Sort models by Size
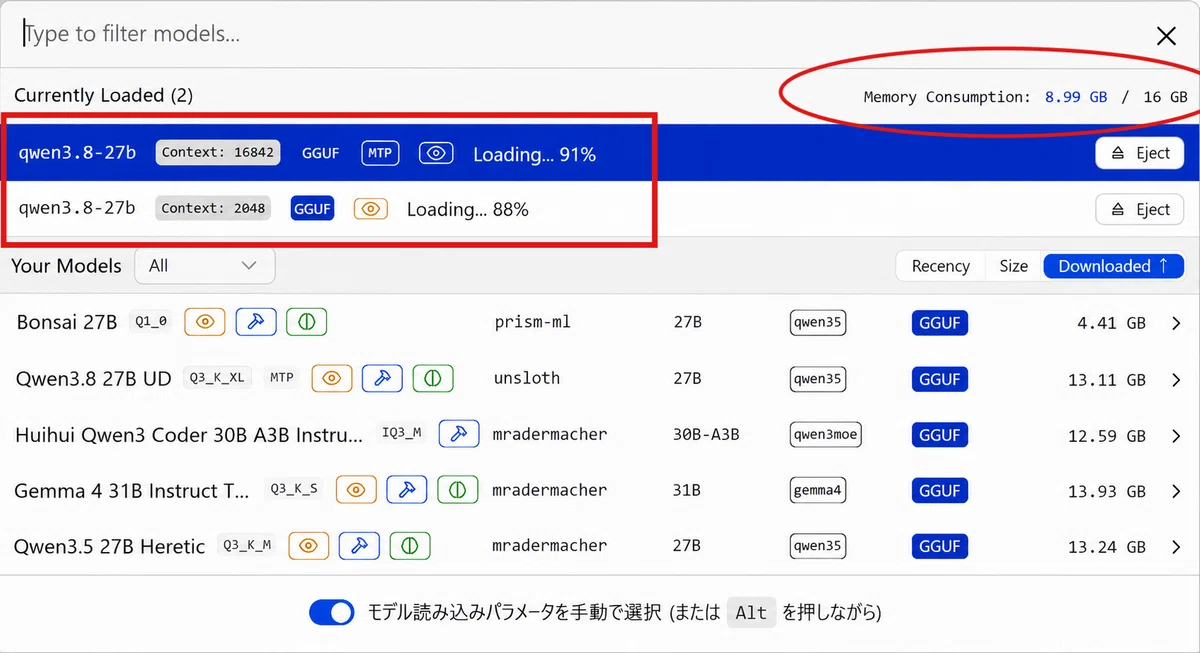 1013,266
